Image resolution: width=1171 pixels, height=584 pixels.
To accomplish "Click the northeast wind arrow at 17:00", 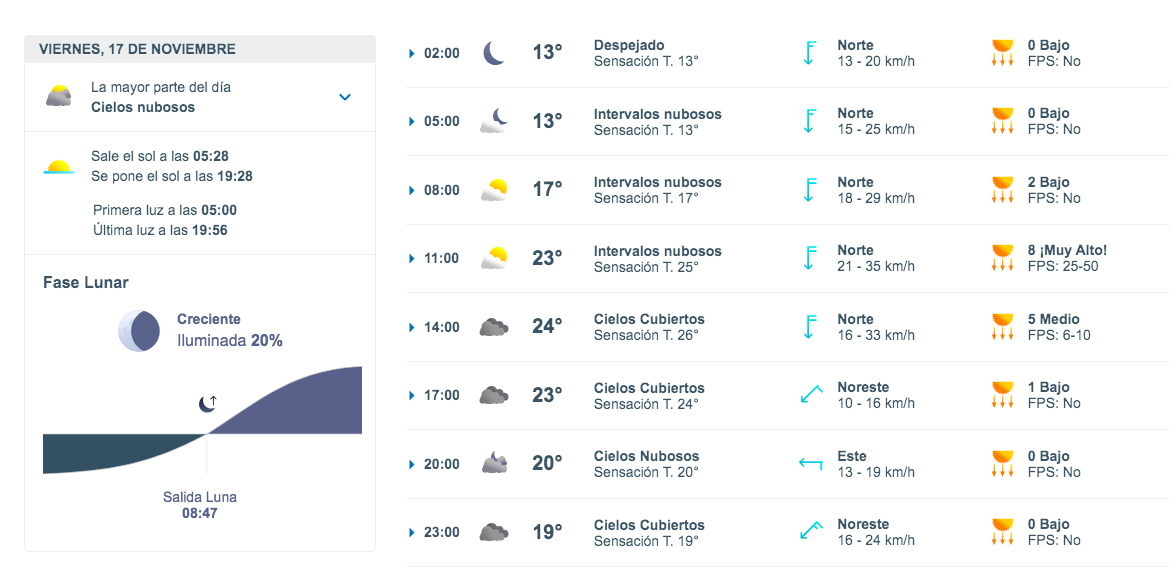I will [810, 395].
